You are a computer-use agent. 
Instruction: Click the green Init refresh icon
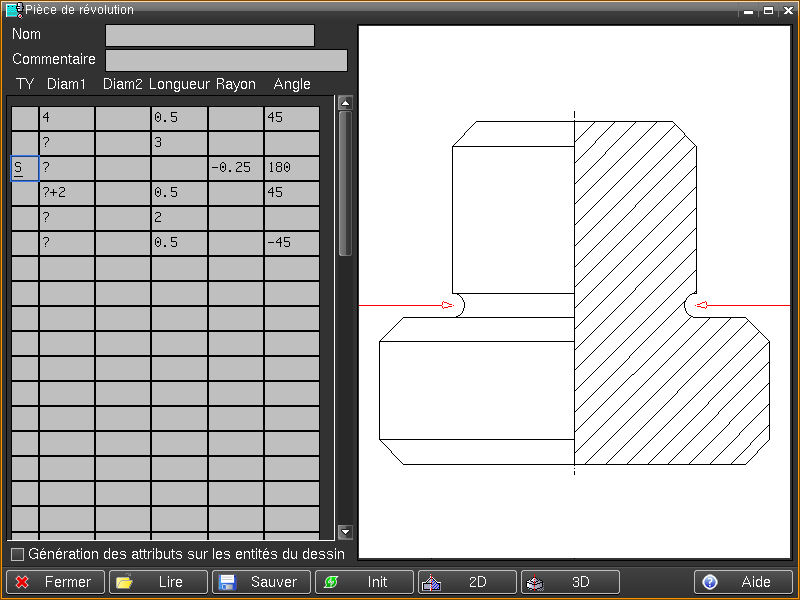(x=331, y=582)
